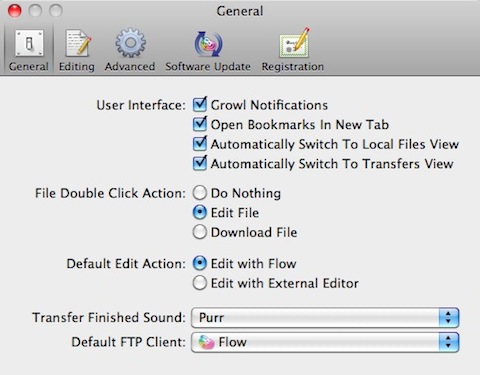Open the Advanced gear icon
Image resolution: width=480 pixels, height=375 pixels.
click(x=130, y=43)
